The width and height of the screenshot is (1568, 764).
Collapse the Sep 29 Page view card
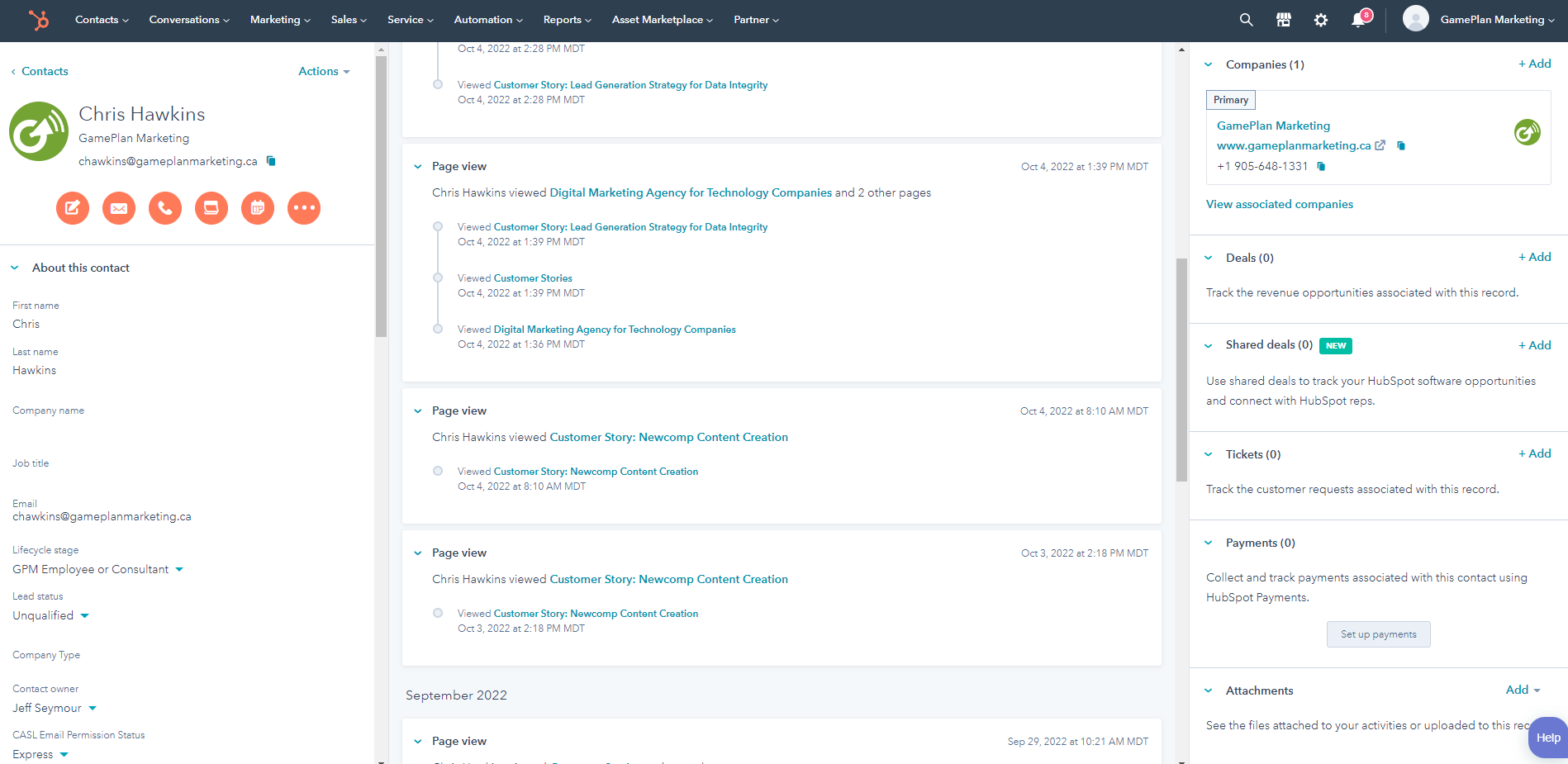click(417, 742)
